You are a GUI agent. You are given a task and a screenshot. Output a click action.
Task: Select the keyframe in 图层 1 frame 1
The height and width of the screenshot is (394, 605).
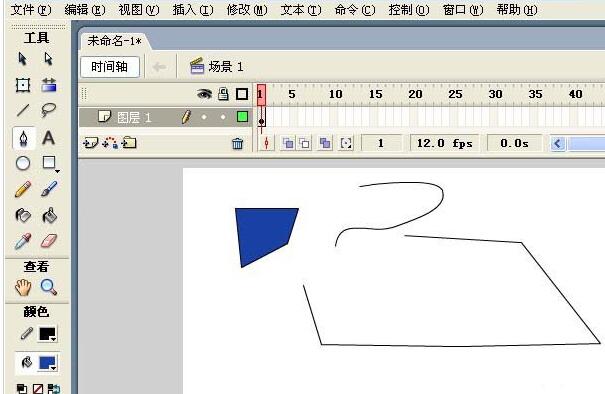pos(261,117)
